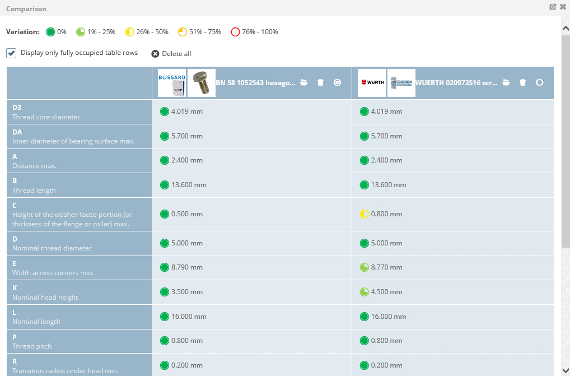Select Wuerth part as reference radio
The height and width of the screenshot is (376, 570).
point(539,83)
